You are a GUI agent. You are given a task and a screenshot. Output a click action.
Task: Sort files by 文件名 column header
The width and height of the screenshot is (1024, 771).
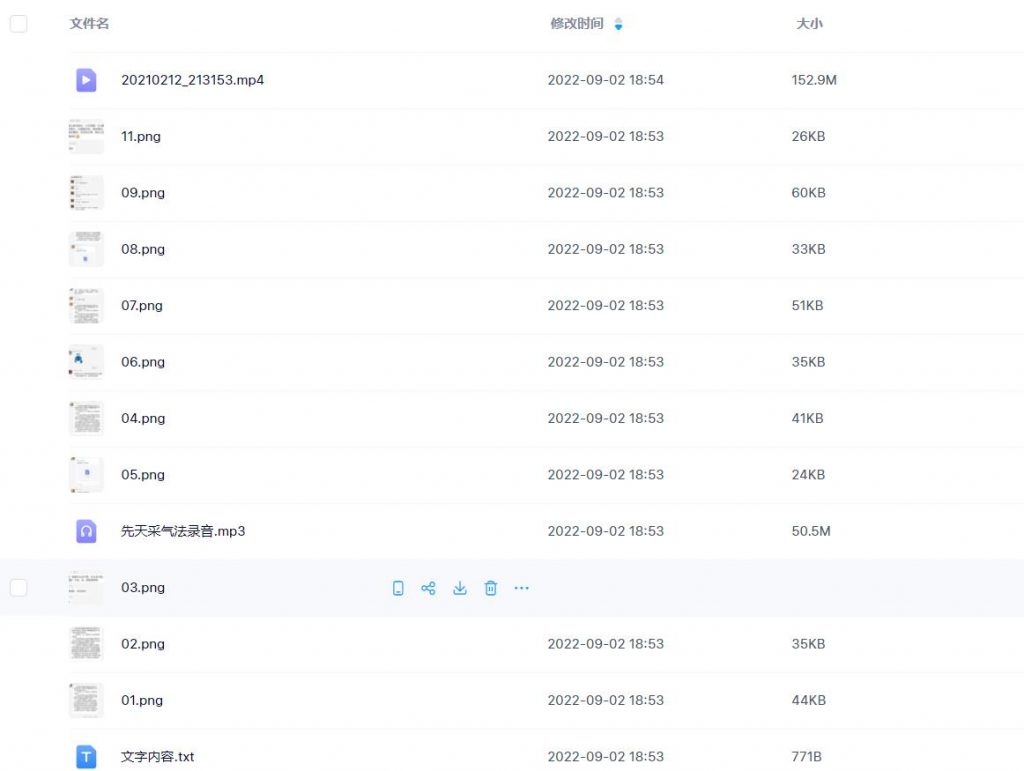click(89, 24)
